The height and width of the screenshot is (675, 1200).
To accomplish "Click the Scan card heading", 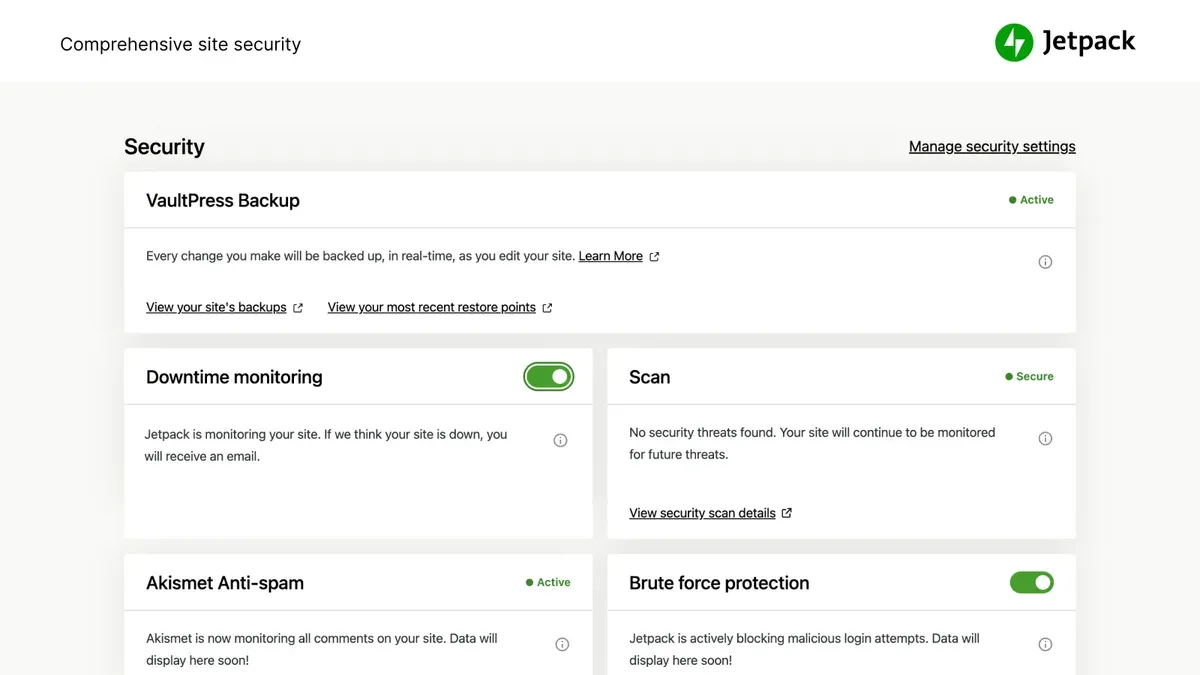I will tap(649, 377).
